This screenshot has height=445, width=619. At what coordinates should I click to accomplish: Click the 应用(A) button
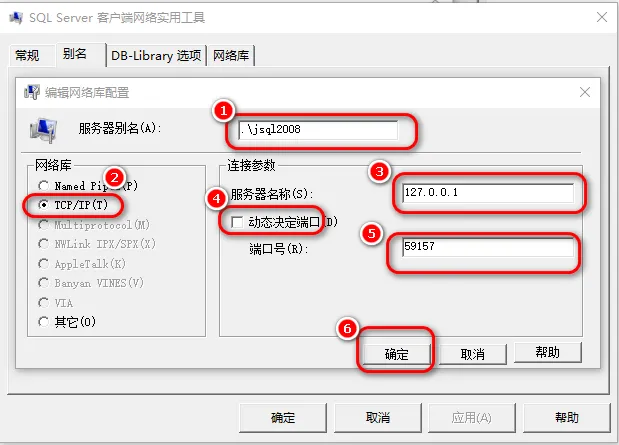click(472, 418)
